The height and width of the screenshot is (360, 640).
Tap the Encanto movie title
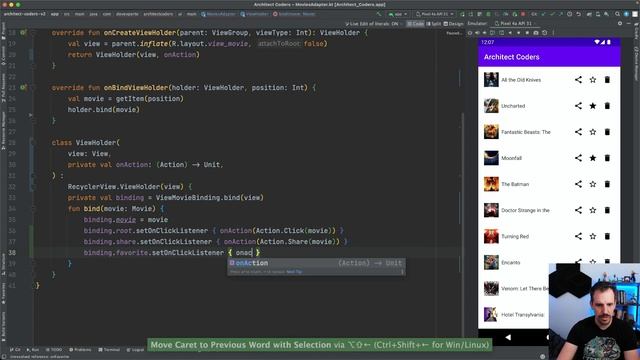click(511, 262)
